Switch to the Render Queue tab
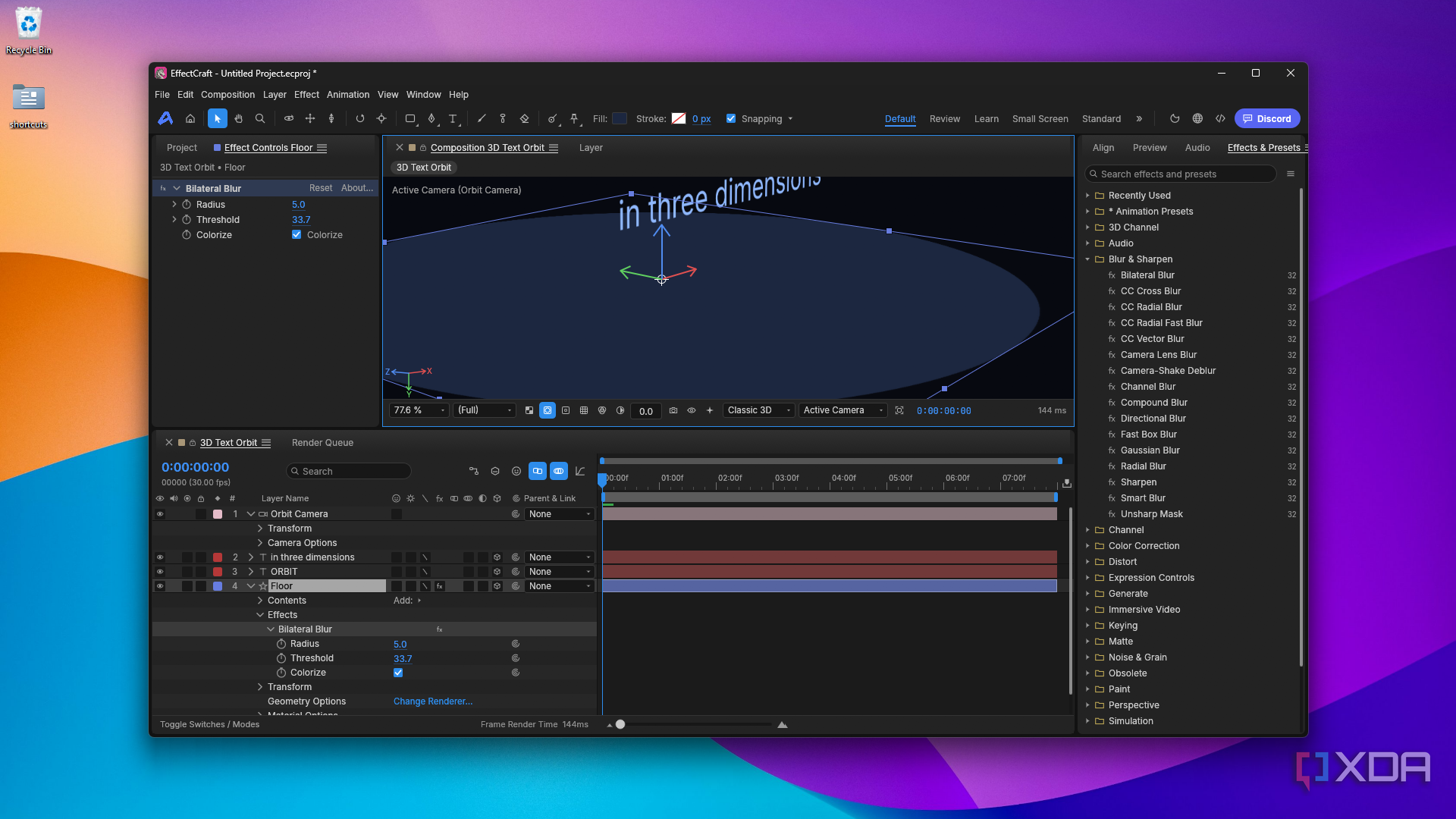 [322, 443]
